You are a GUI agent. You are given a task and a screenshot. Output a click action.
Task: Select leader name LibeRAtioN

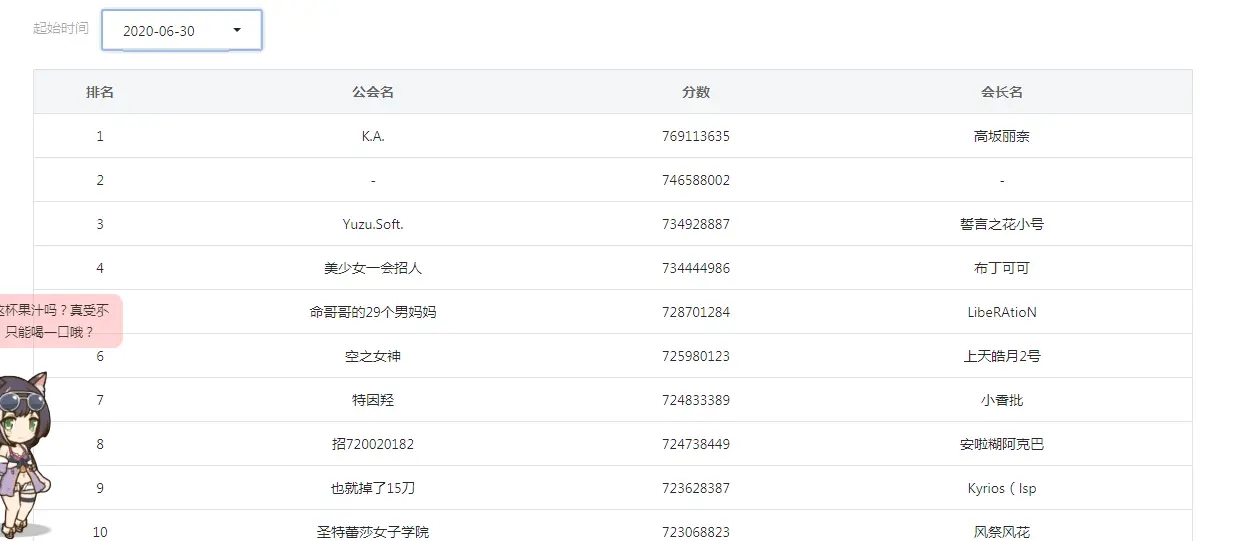tap(1002, 312)
